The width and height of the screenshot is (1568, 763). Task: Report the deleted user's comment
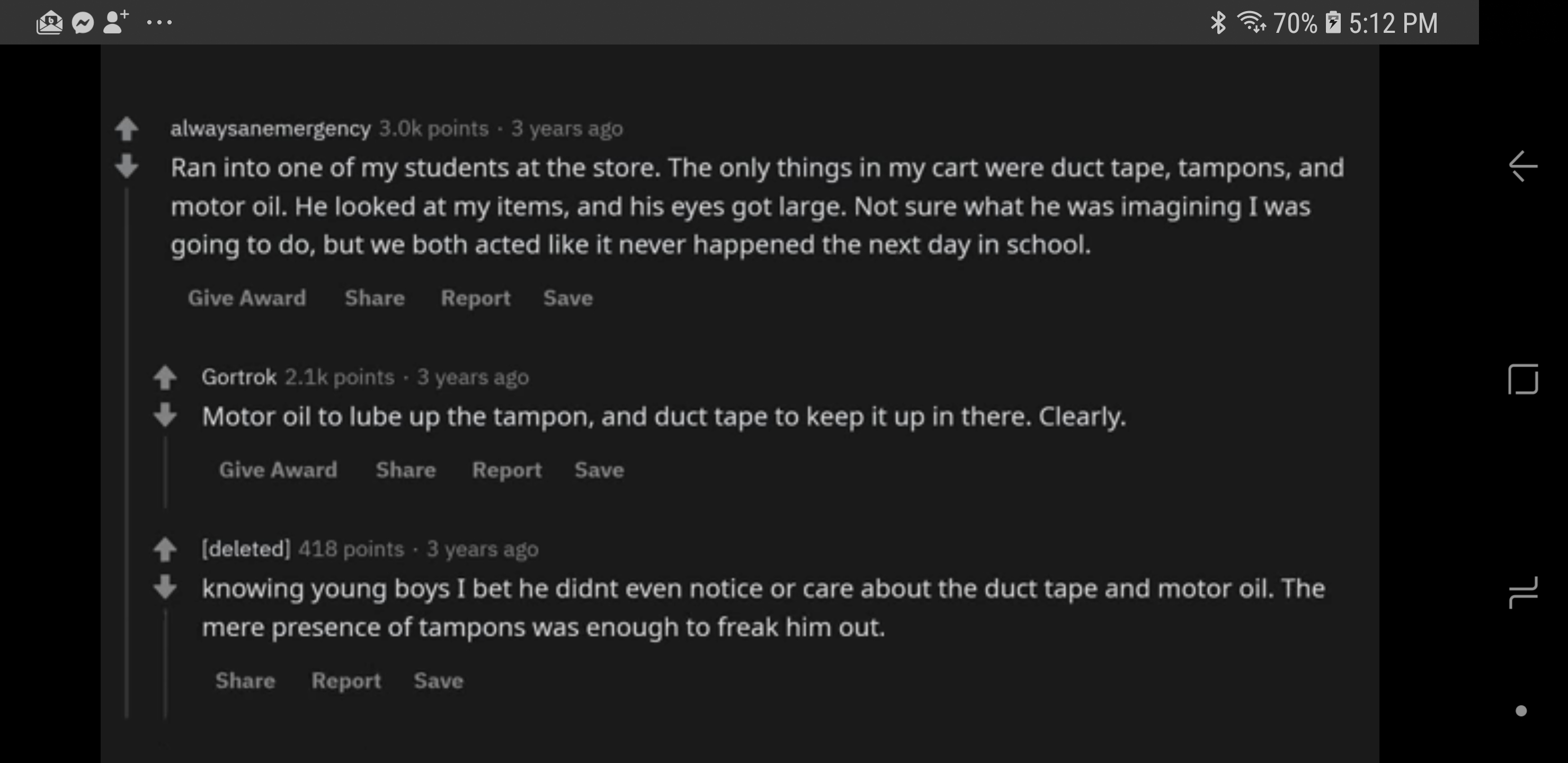pos(346,680)
